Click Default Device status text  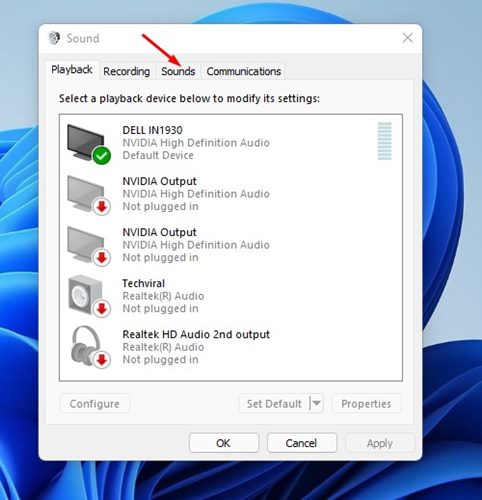click(158, 155)
